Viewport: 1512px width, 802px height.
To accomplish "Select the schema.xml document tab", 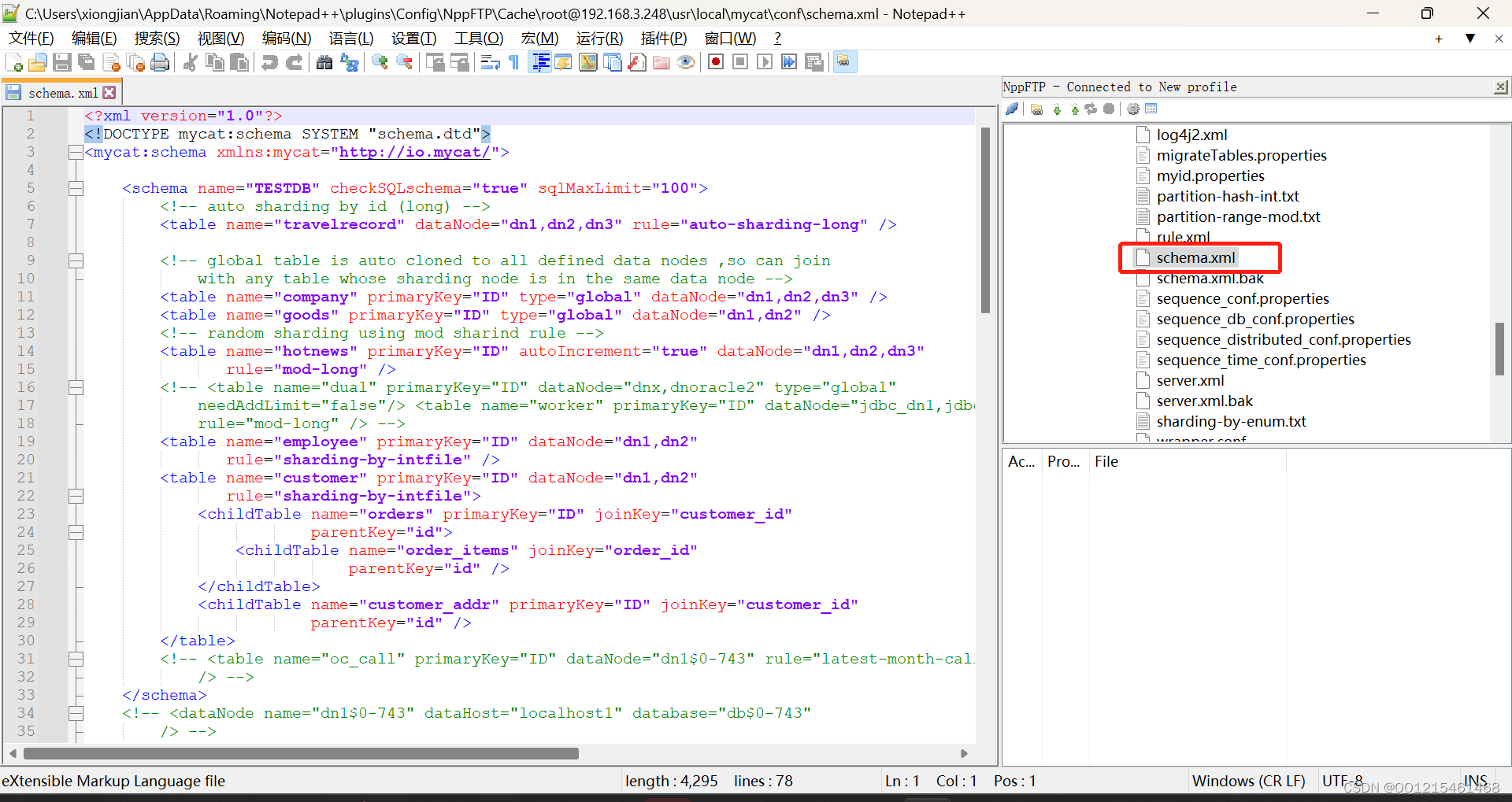I will [x=63, y=93].
